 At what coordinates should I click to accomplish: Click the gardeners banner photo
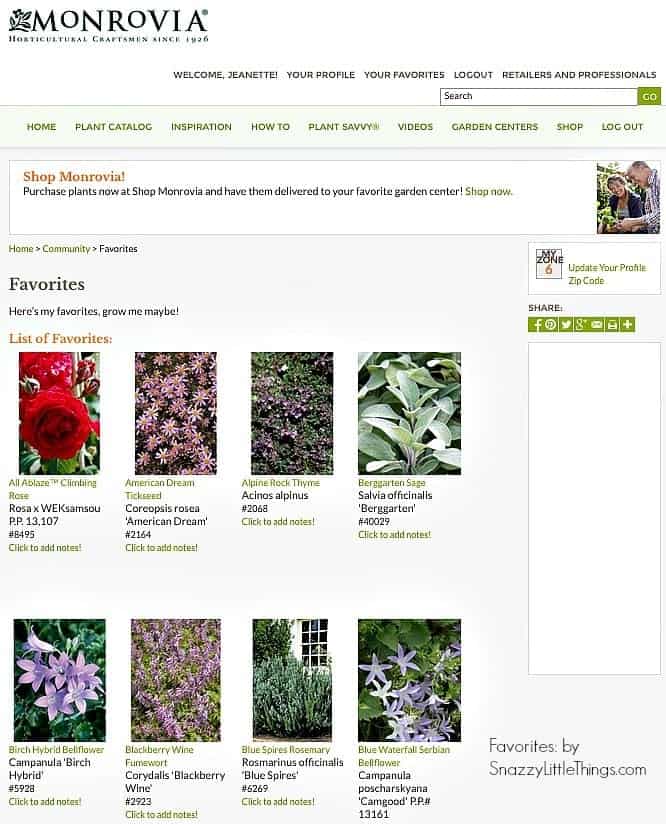click(628, 197)
